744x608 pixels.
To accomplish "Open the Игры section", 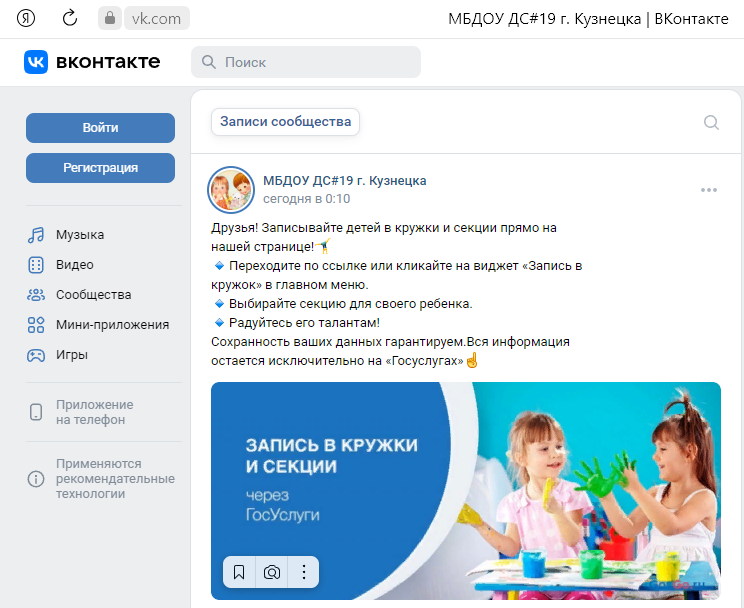I will tap(72, 355).
